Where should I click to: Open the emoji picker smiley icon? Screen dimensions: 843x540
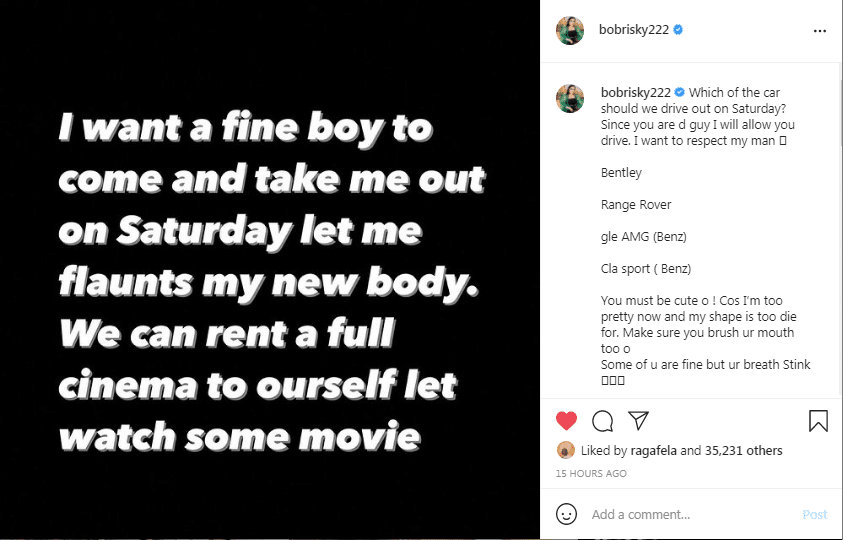(x=567, y=514)
